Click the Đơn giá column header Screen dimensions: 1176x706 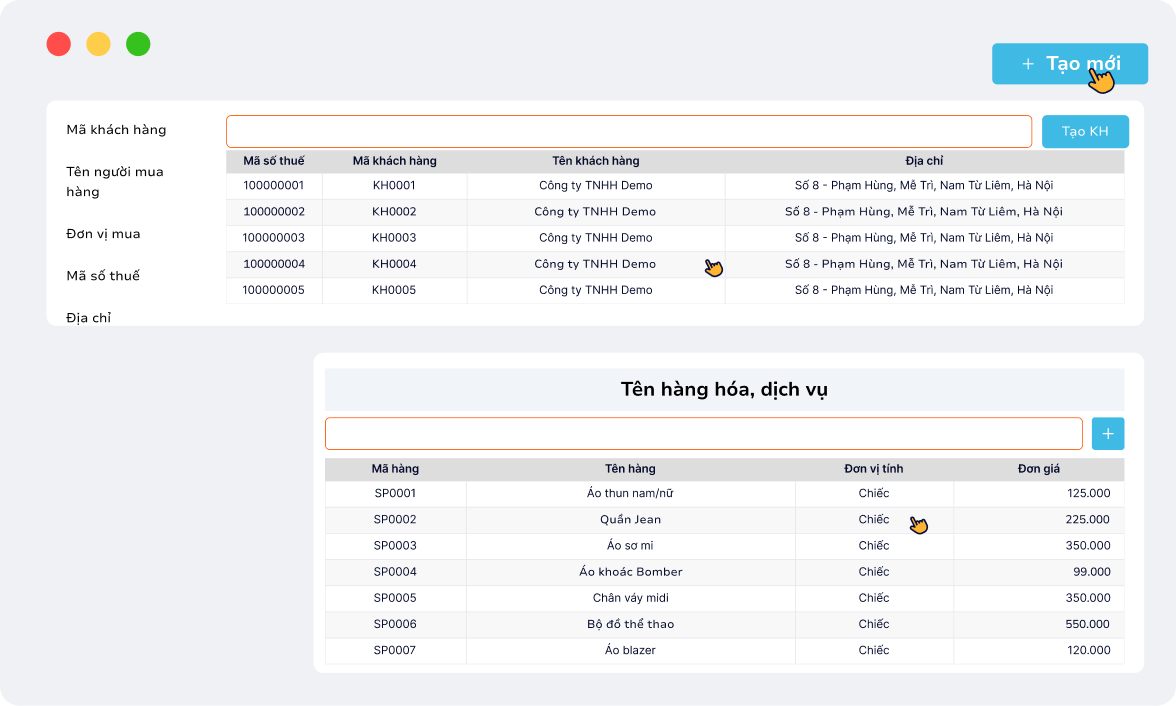click(x=1038, y=469)
